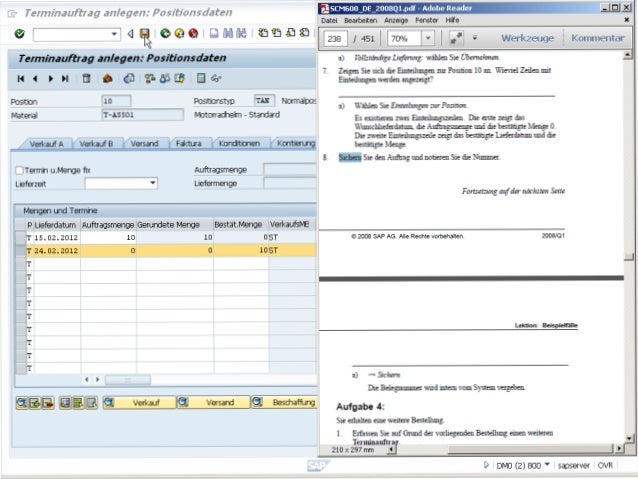Open Hilfe menu in Adobe Reader
Viewport: 638px width, 479px height.
tap(452, 20)
